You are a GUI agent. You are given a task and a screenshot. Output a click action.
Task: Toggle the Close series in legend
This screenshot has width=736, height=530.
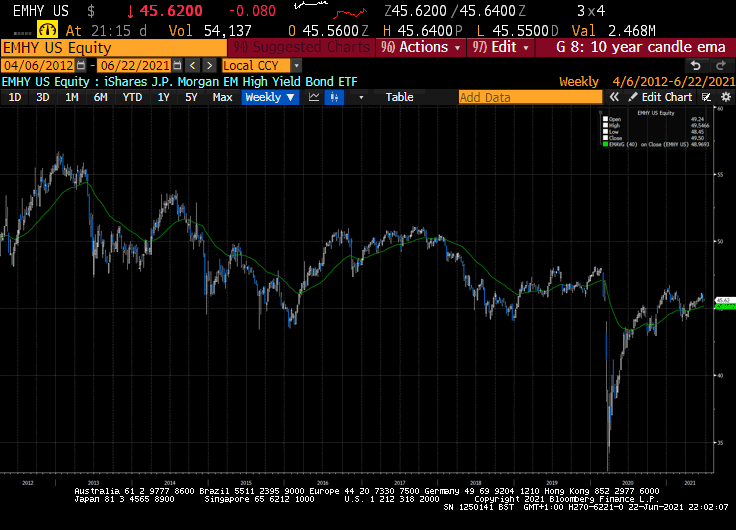606,138
